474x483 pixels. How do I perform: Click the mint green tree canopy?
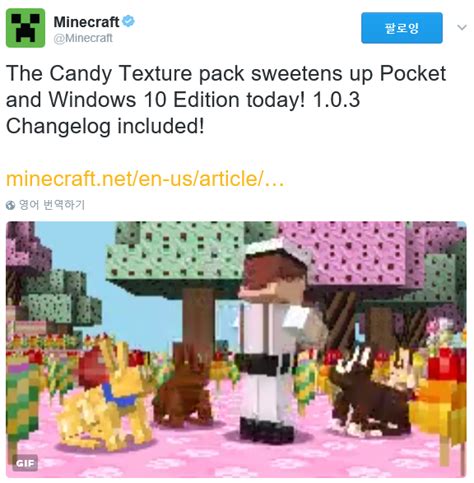[x=177, y=253]
